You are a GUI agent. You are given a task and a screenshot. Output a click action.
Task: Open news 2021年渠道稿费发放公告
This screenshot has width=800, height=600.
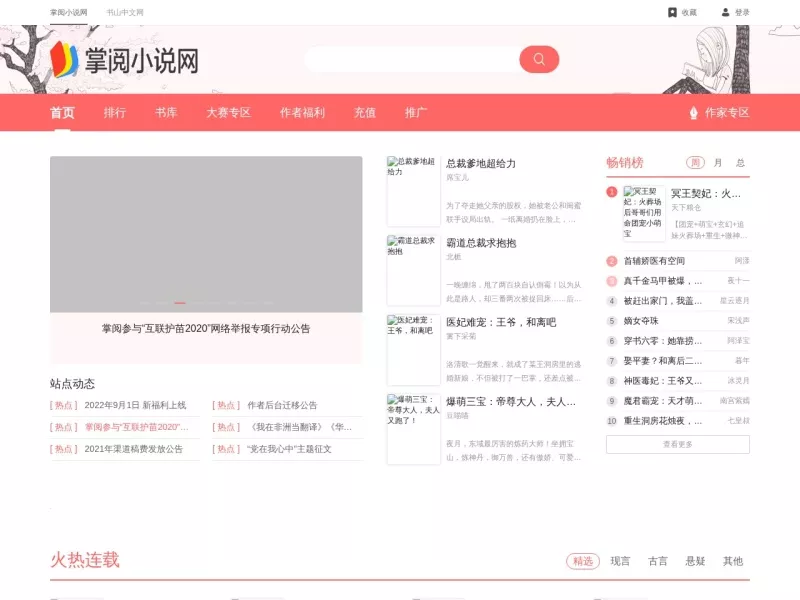133,449
